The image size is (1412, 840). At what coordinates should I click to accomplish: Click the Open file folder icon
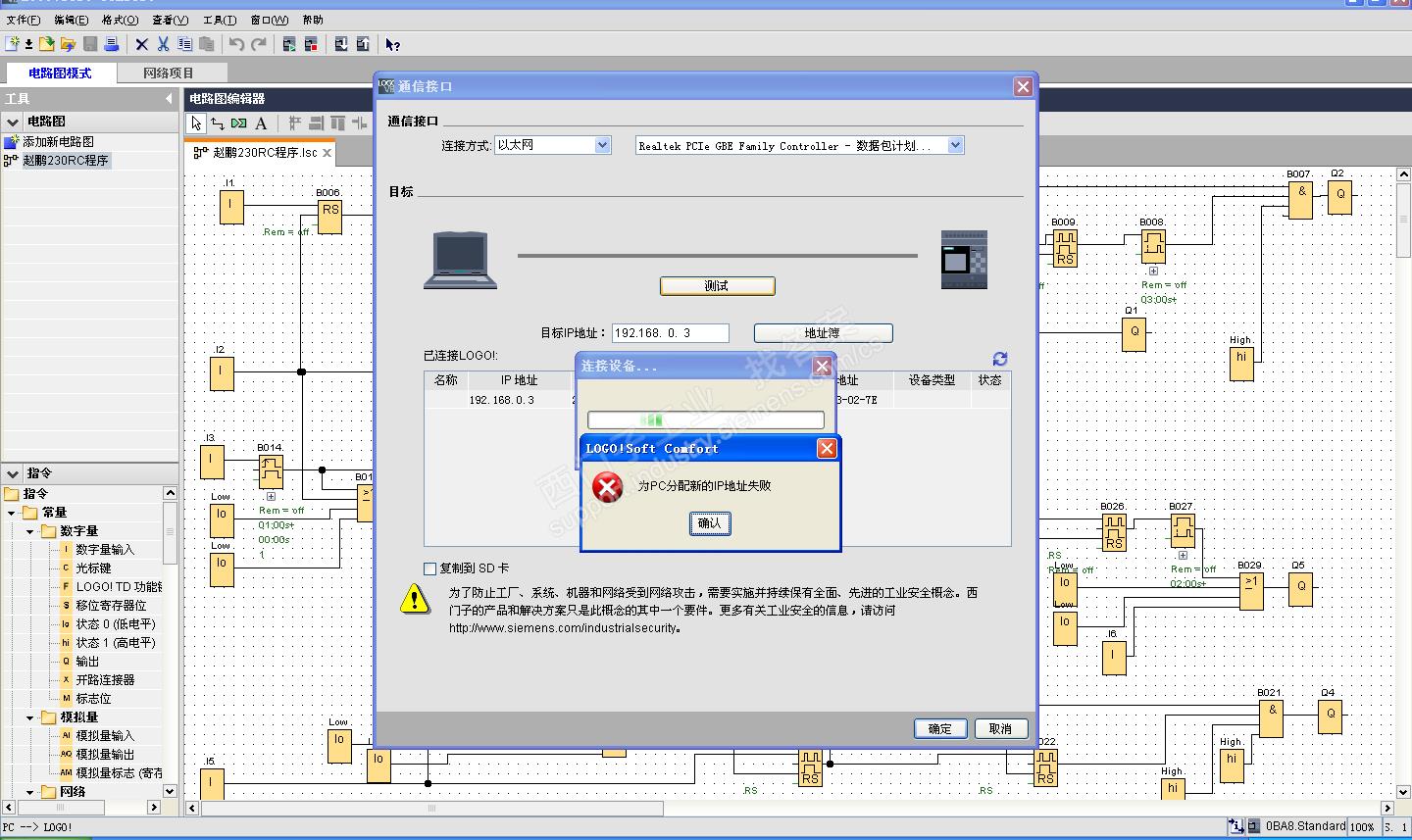(47, 44)
